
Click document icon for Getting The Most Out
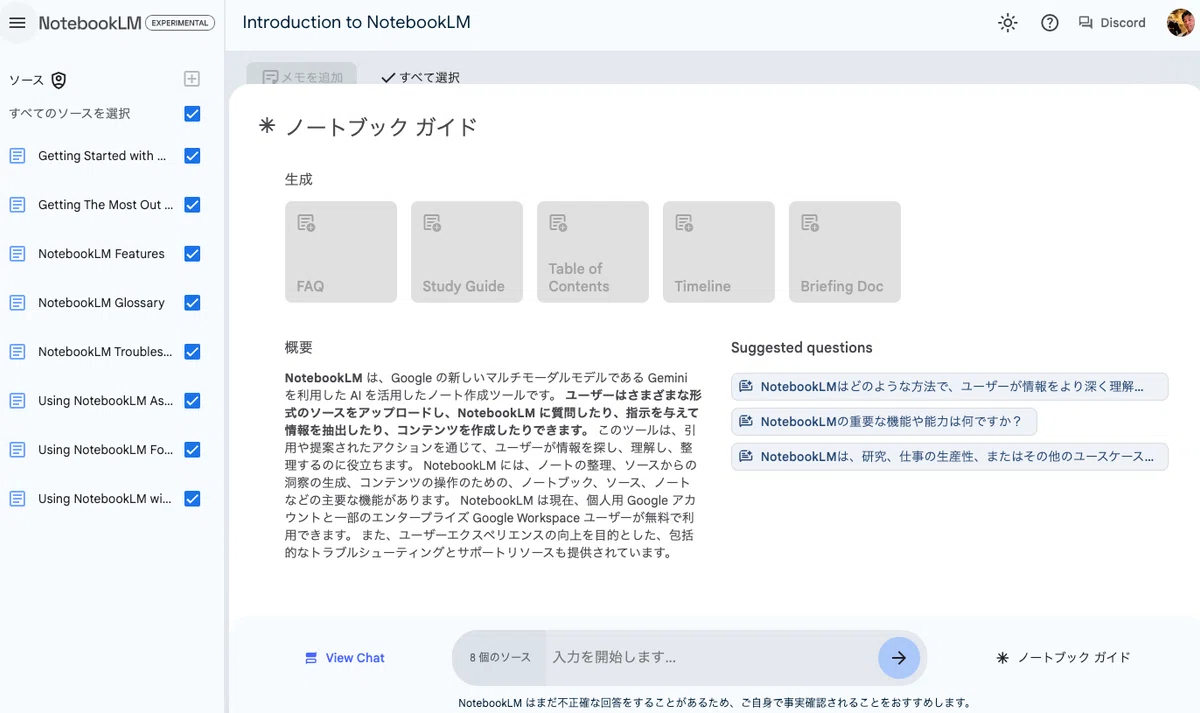coord(17,205)
